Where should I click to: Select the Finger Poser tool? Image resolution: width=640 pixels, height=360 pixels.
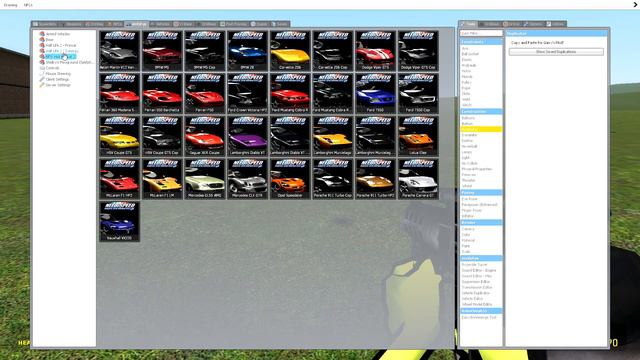[x=471, y=210]
